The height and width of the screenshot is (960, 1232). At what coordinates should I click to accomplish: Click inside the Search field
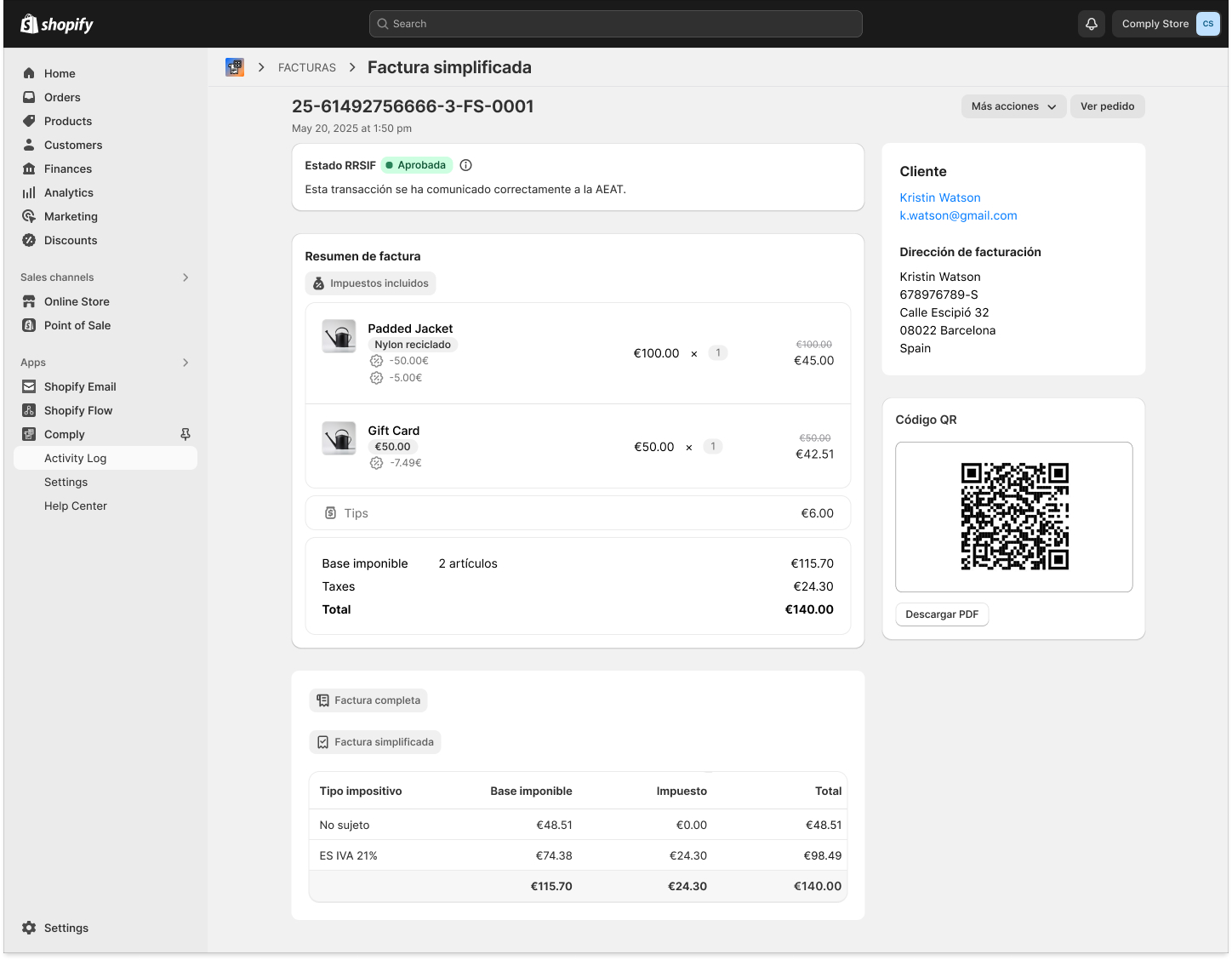click(615, 24)
